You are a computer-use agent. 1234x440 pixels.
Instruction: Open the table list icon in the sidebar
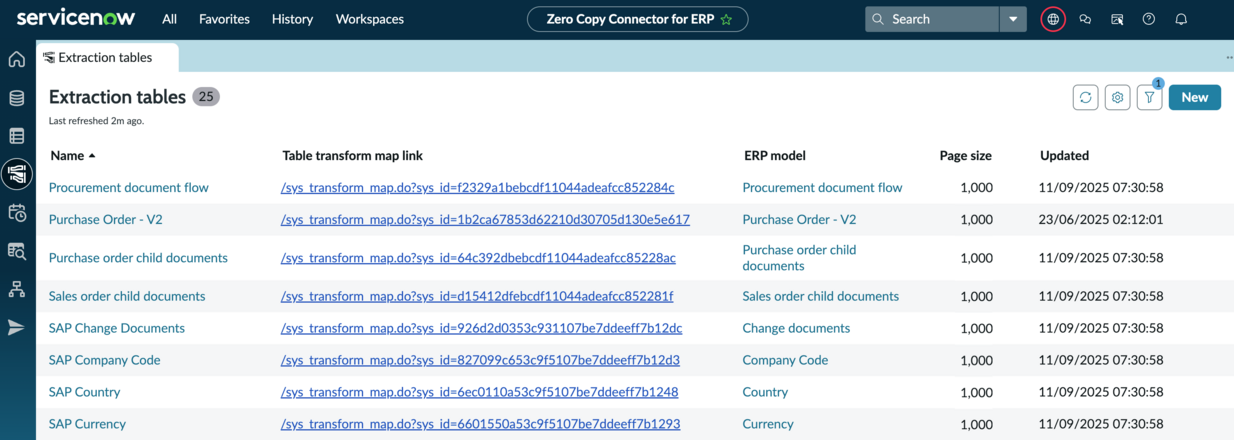(16, 136)
